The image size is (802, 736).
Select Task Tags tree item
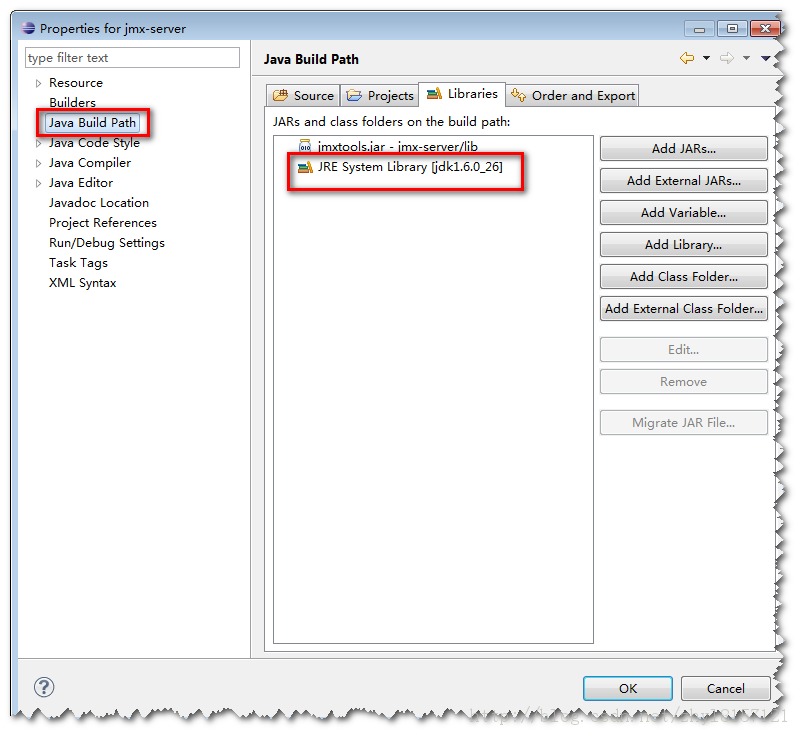tap(78, 263)
